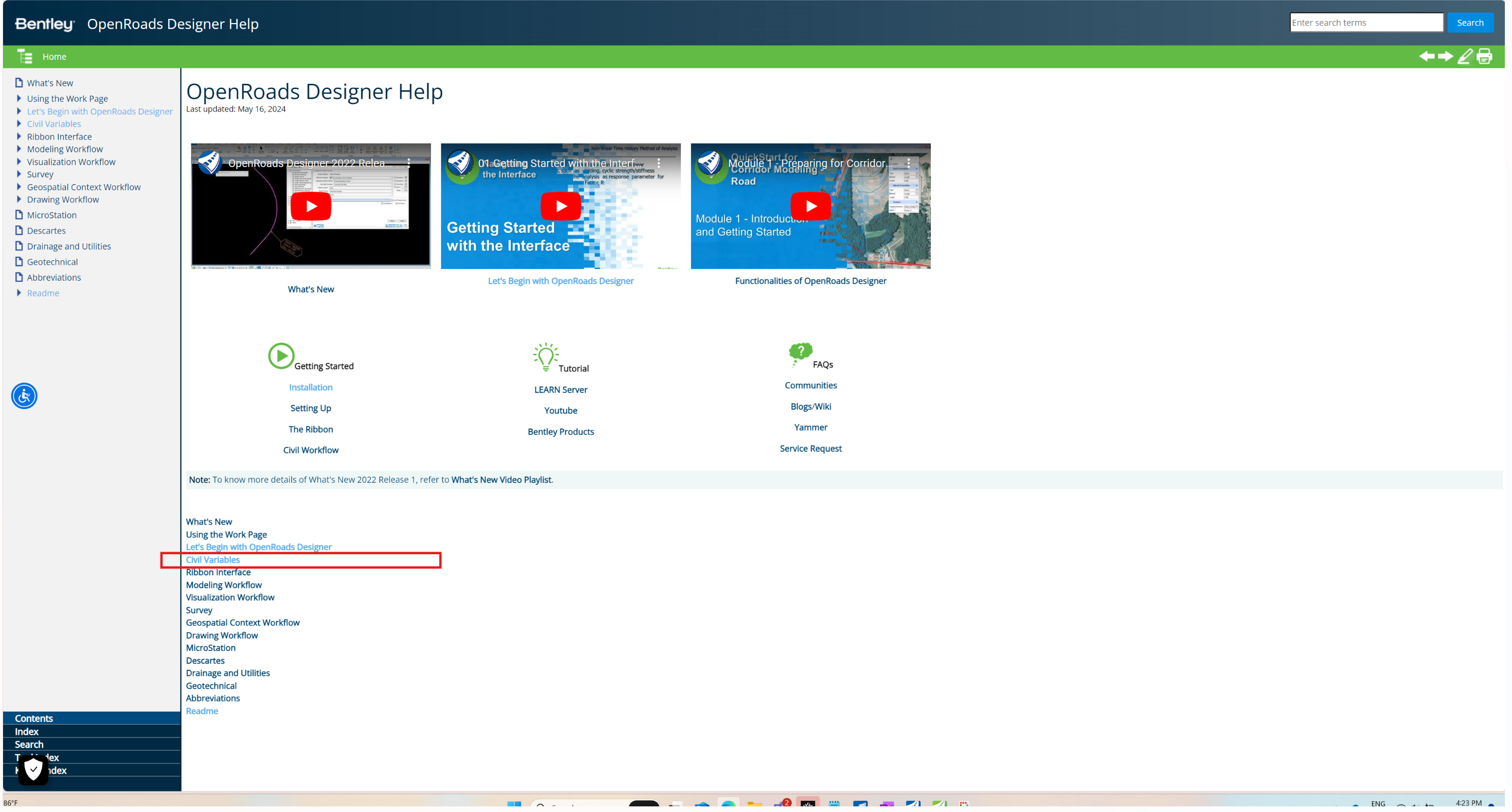The height and width of the screenshot is (812, 1512).
Task: Click the blue Search button
Action: pyautogui.click(x=1470, y=22)
